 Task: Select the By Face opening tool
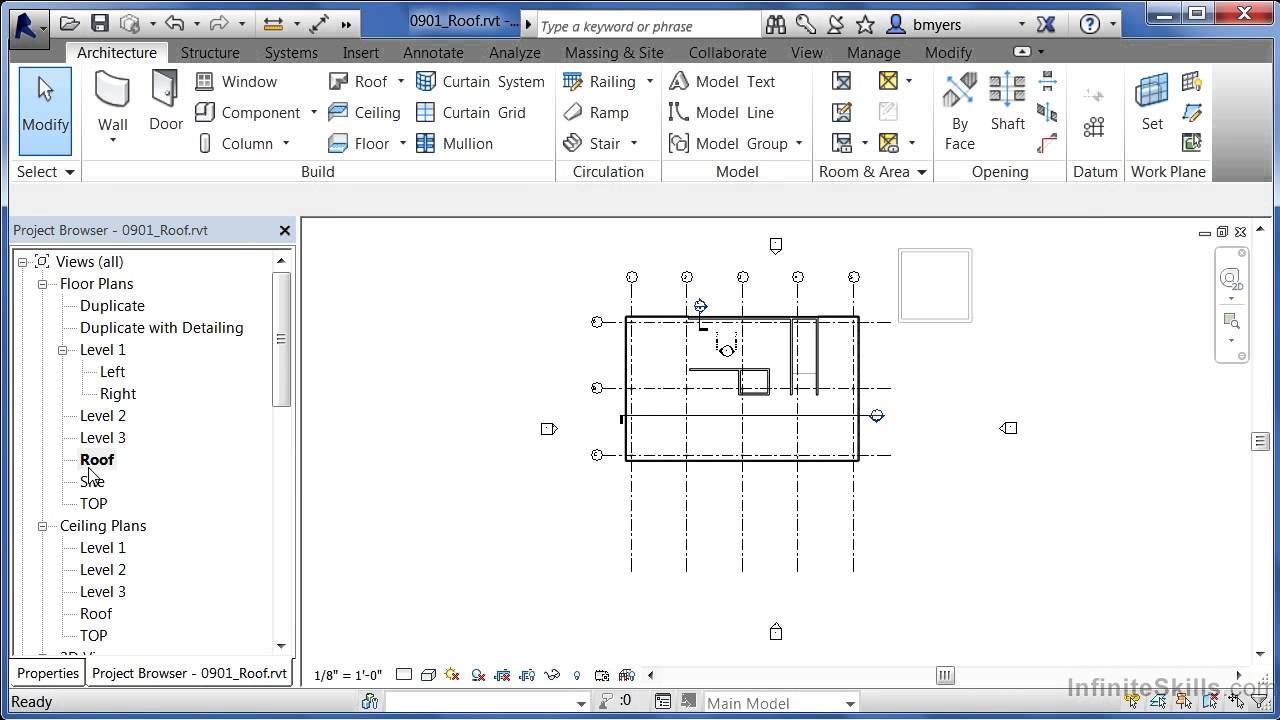[x=960, y=112]
